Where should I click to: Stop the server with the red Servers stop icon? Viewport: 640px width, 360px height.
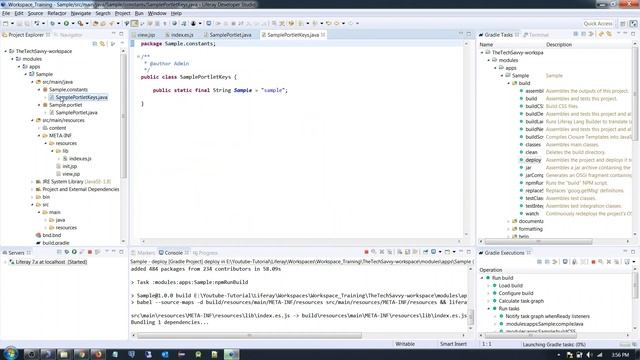click(90, 253)
